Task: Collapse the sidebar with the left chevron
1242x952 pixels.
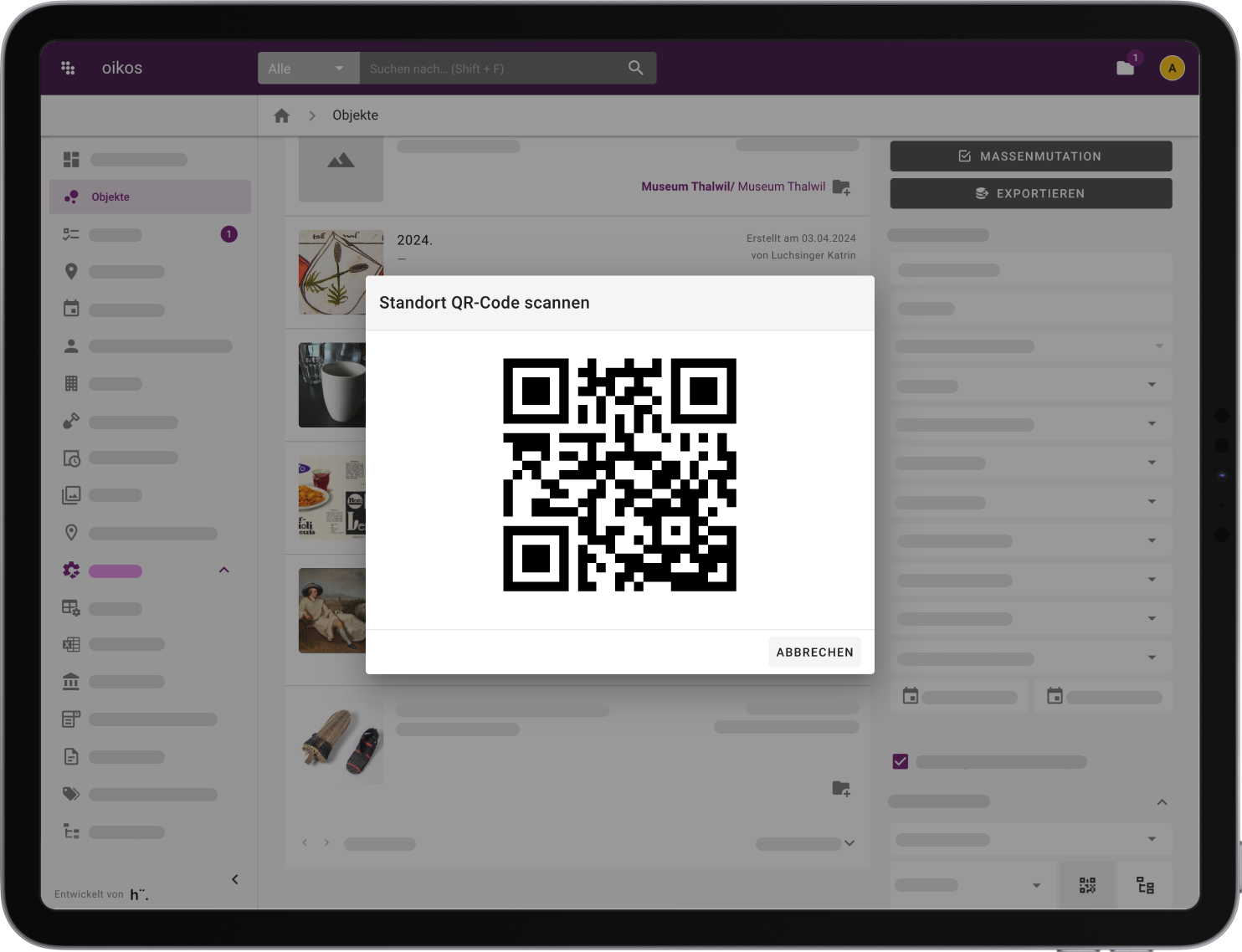Action: tap(235, 879)
